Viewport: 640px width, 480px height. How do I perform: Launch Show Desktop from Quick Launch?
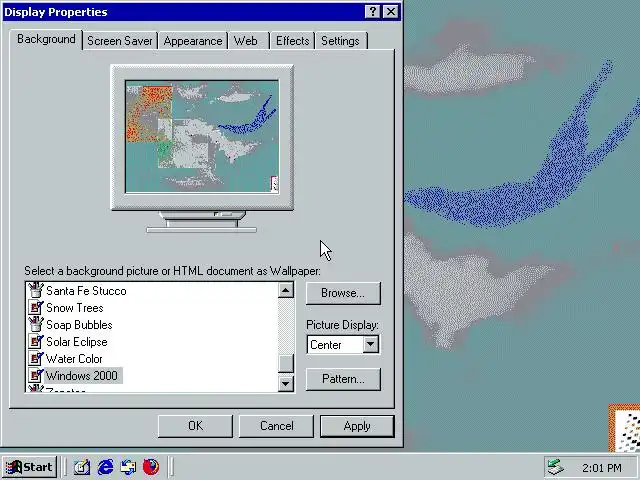(82, 467)
